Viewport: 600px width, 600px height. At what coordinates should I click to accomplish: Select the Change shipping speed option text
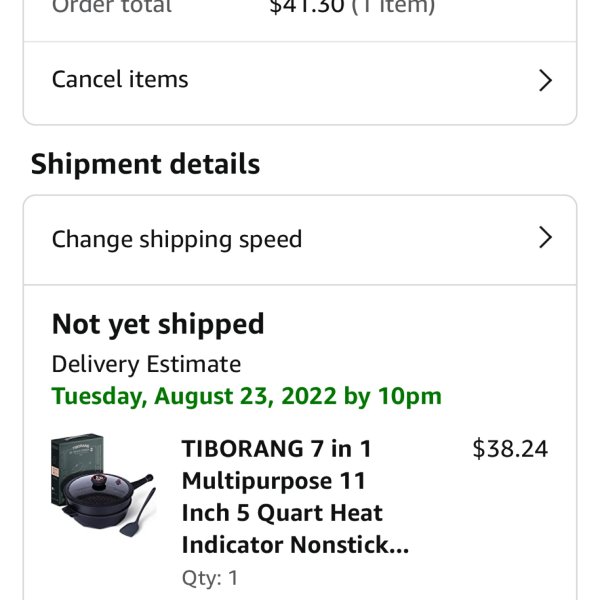(x=177, y=240)
